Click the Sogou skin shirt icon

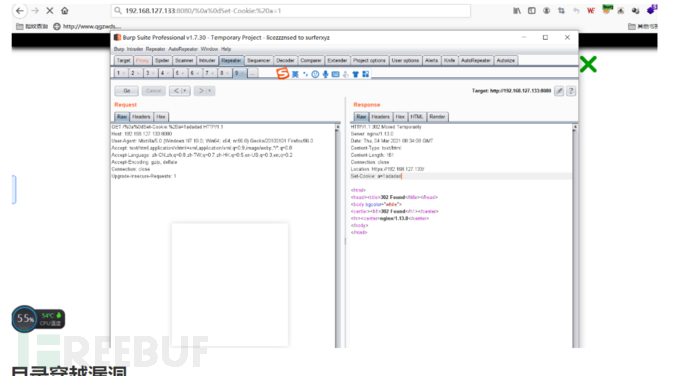tap(356, 74)
